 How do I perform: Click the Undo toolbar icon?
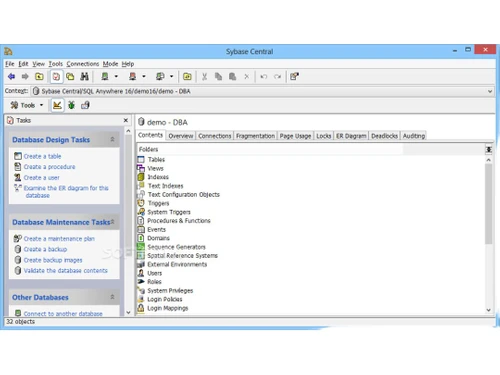264,77
